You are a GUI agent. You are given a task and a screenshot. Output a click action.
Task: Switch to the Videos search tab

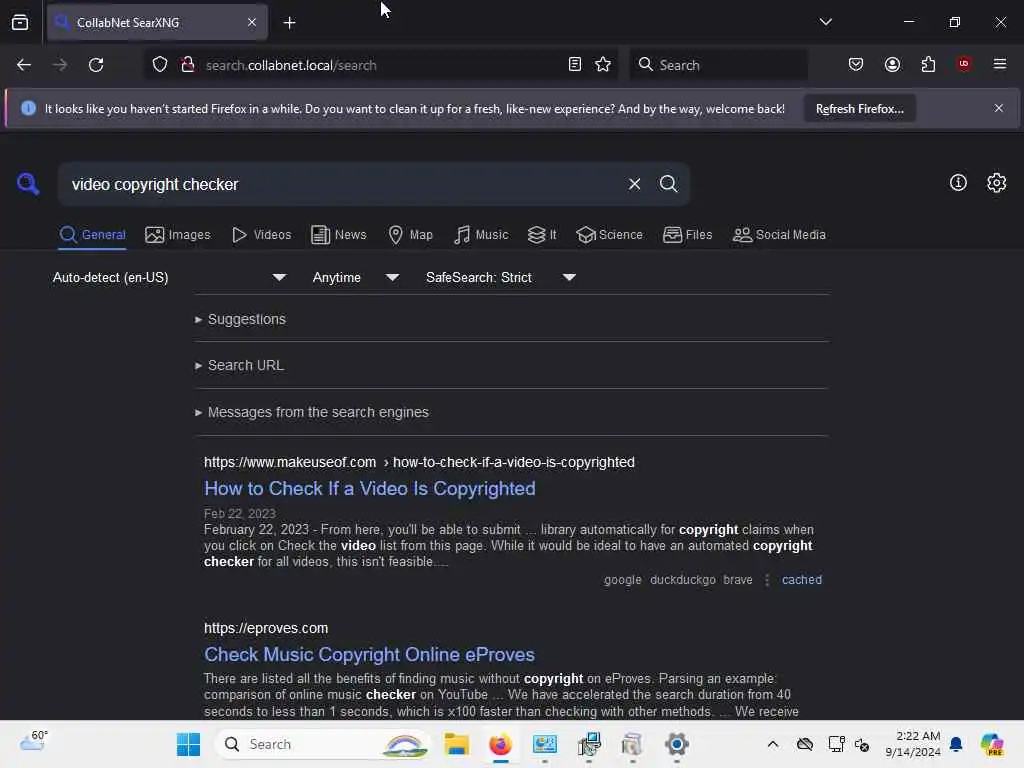point(261,234)
